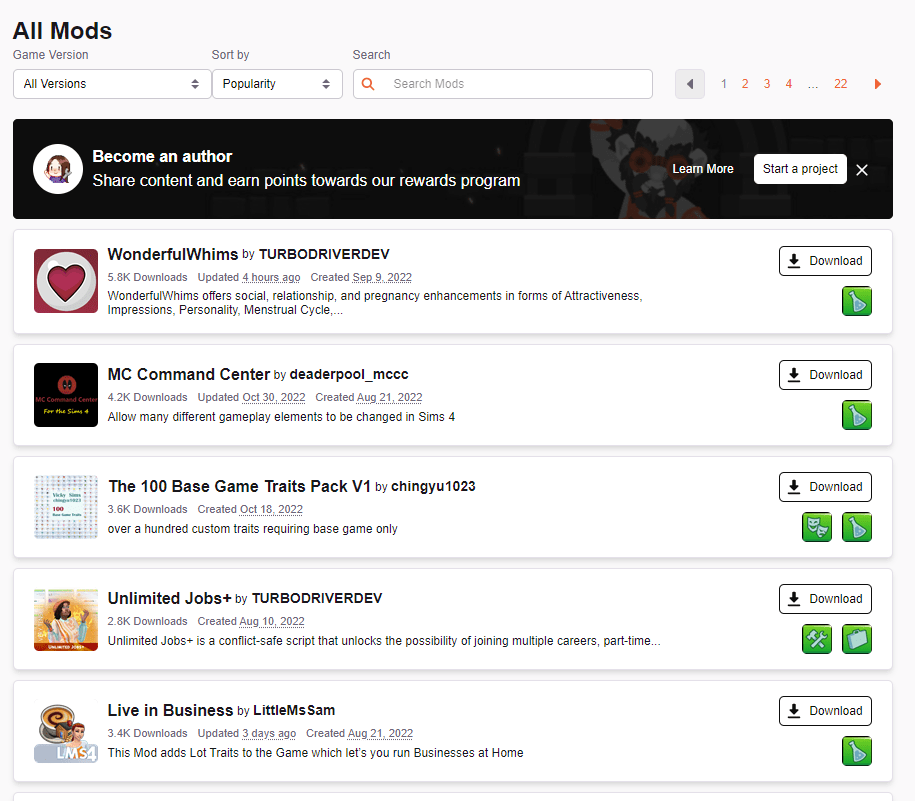The width and height of the screenshot is (915, 801).
Task: Click MC Command Center green flask icon
Action: [x=857, y=415]
